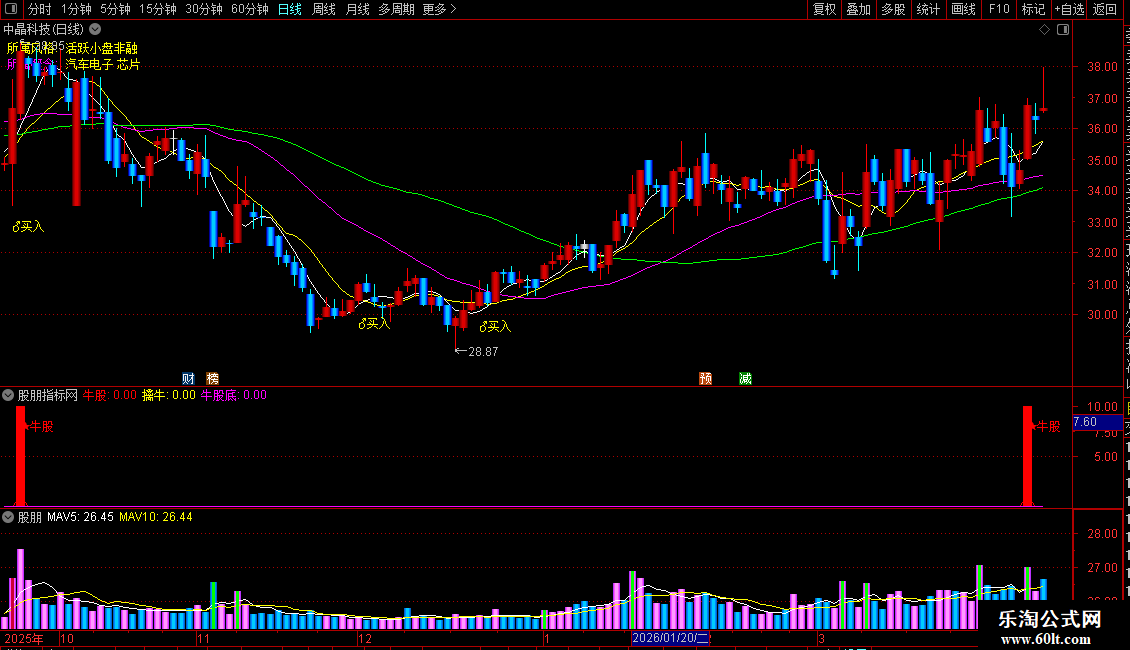Toggle the side panel icon in chart corner
Viewport: 1130px width, 650px height.
point(1063,30)
